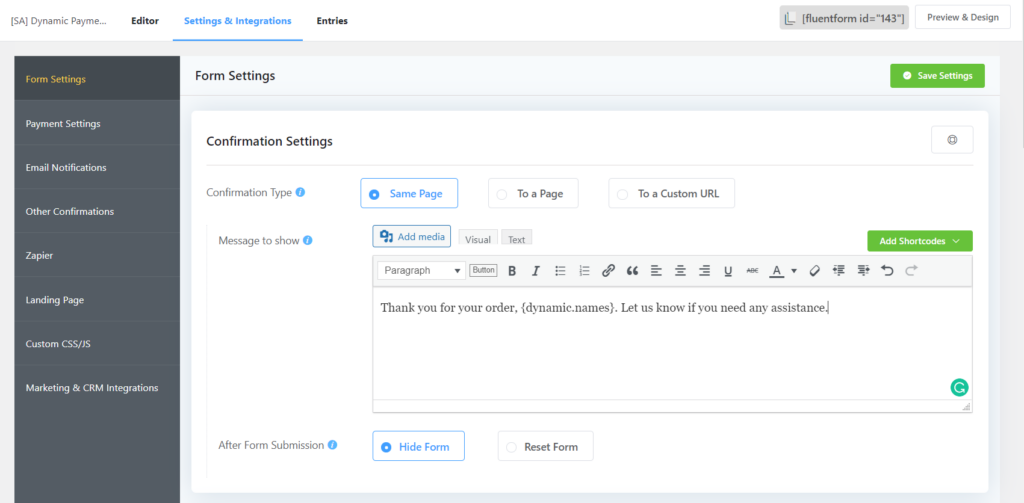Open Email Notifications in sidebar
The width and height of the screenshot is (1024, 503).
point(97,167)
